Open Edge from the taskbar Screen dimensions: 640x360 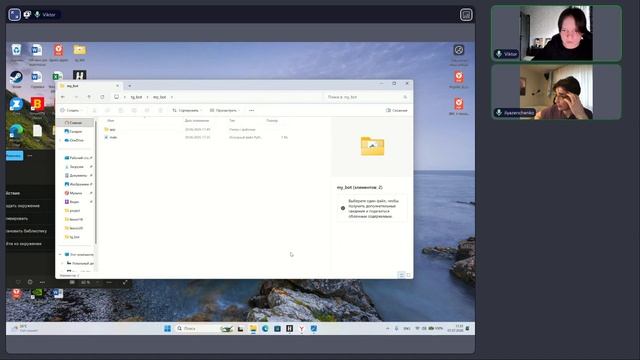pos(265,329)
